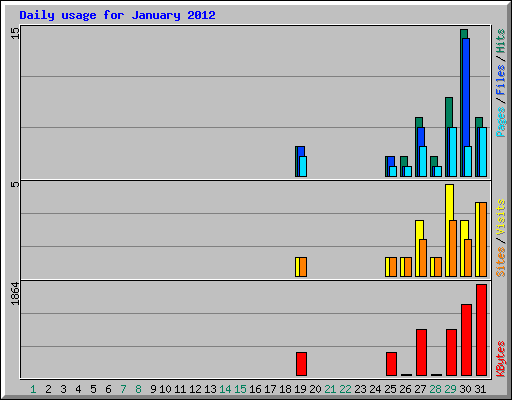Click the orange sites bar for day 31
The width and height of the screenshot is (512, 400).
click(x=483, y=239)
